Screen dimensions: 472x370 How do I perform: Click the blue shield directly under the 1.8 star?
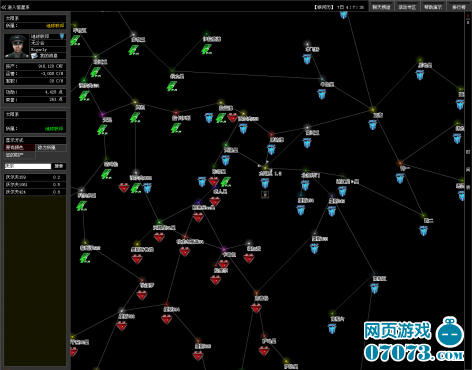click(265, 183)
